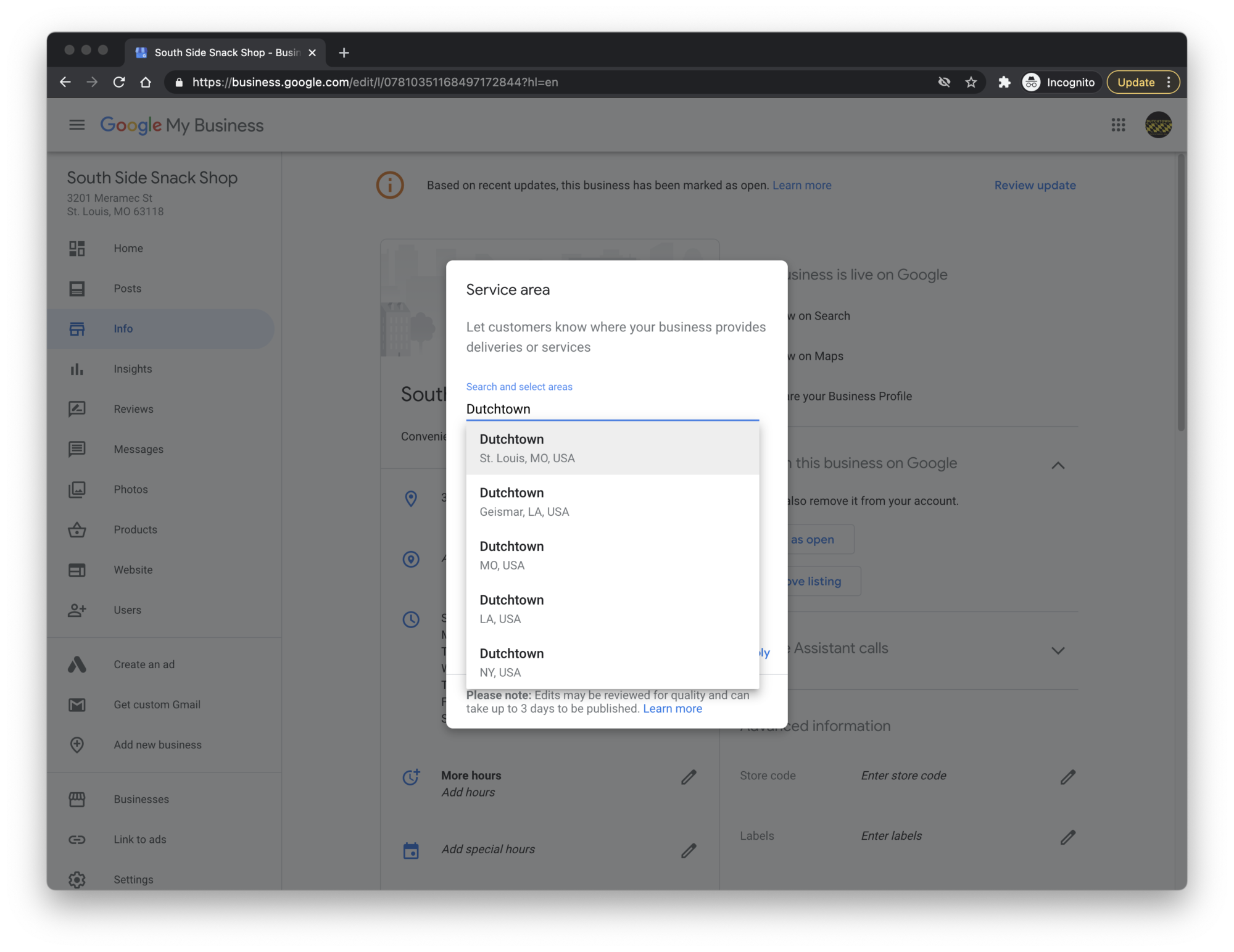Reload the current page
The width and height of the screenshot is (1234, 952).
click(119, 82)
